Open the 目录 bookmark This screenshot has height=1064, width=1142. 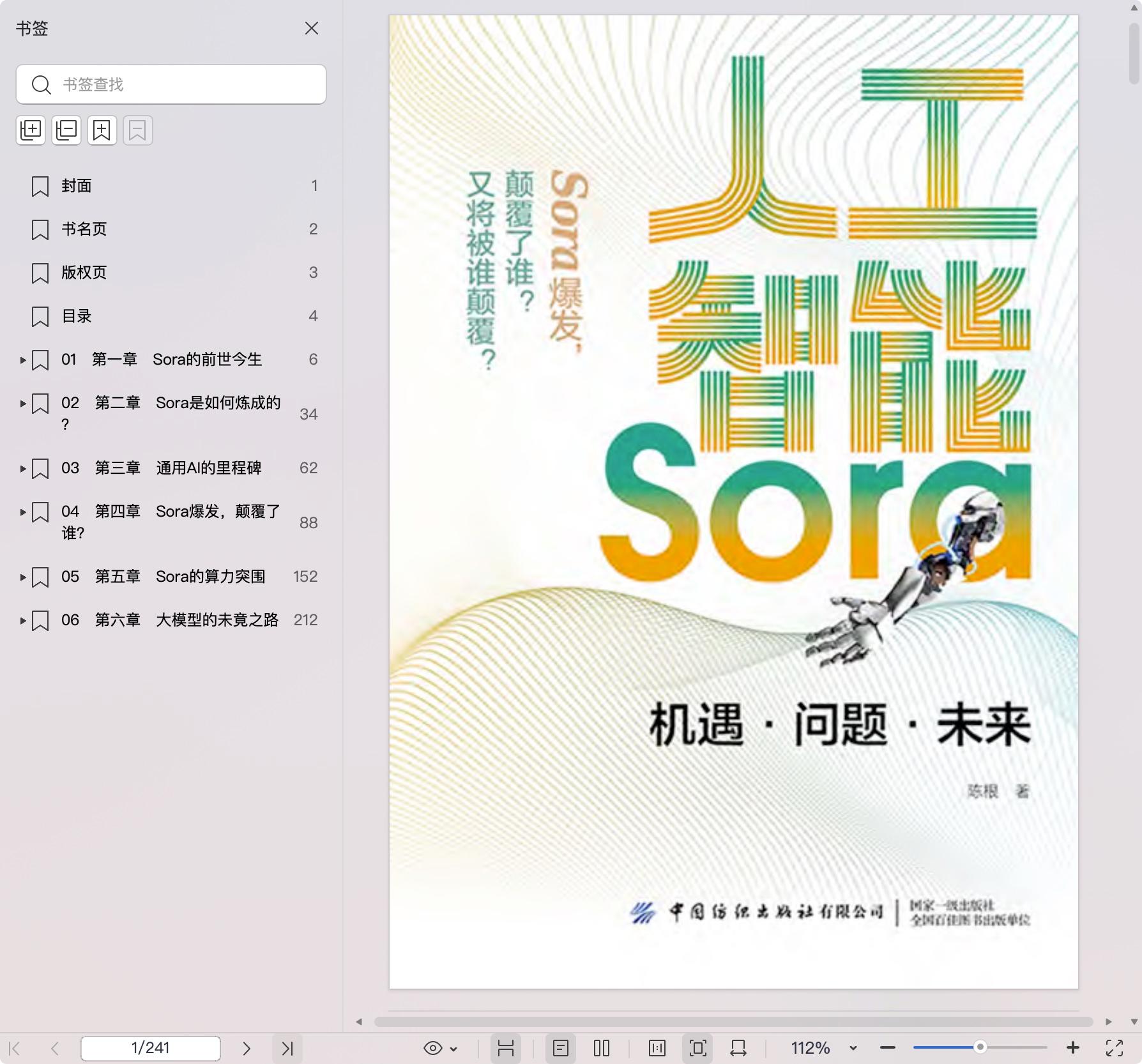coord(77,316)
